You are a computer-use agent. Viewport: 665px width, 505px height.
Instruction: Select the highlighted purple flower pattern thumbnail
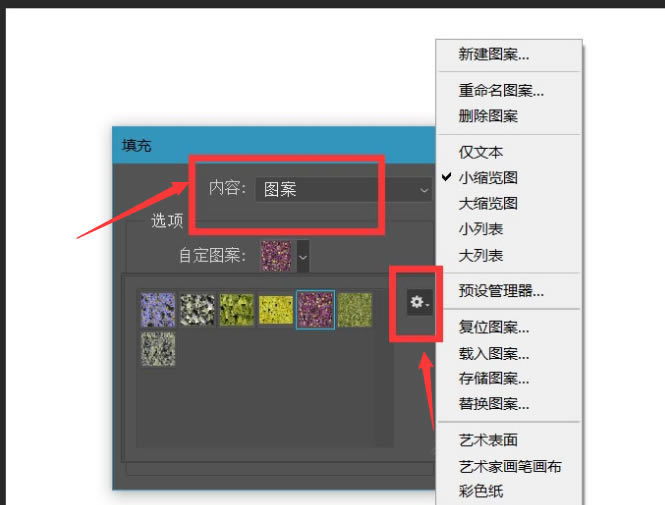tap(316, 310)
